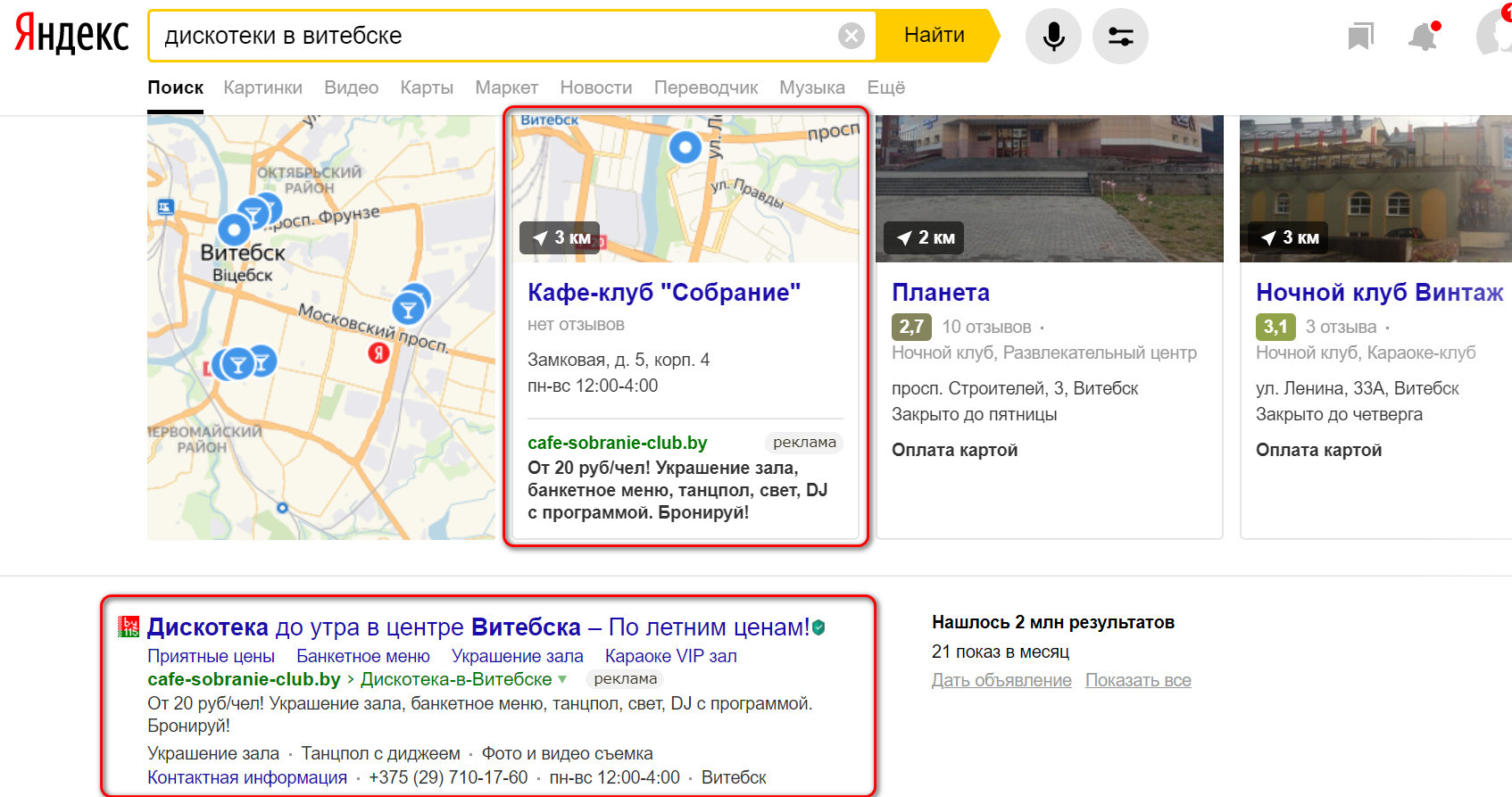Click the transit station icon on the map
The image size is (1512, 797).
pos(165,208)
